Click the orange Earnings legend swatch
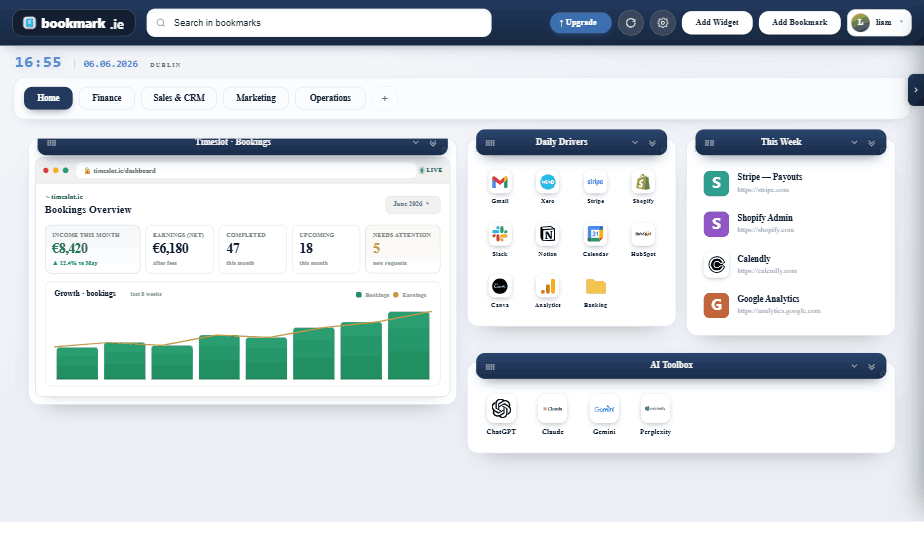This screenshot has height=540, width=924. click(396, 295)
